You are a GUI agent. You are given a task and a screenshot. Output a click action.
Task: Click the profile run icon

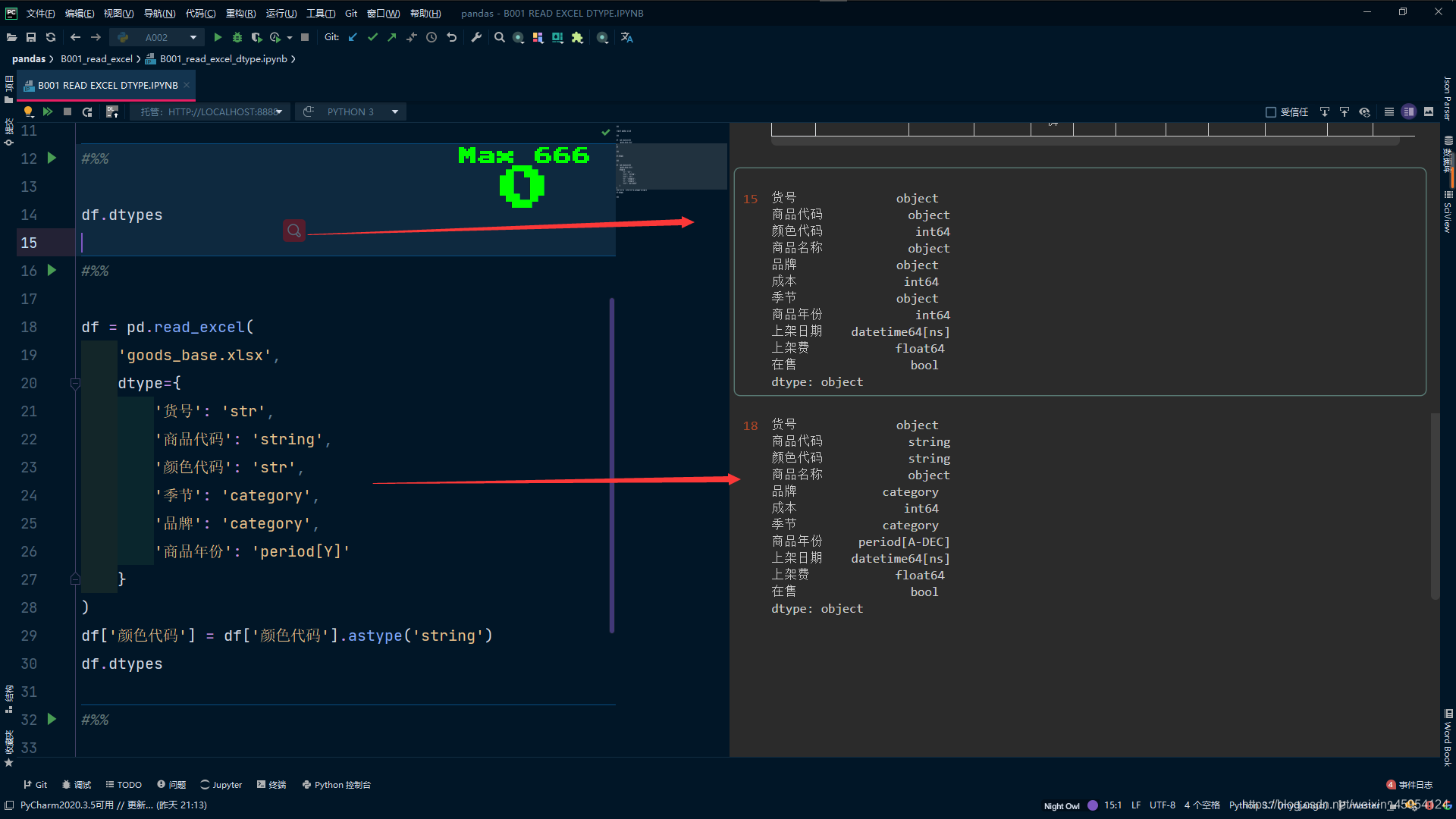coord(275,37)
